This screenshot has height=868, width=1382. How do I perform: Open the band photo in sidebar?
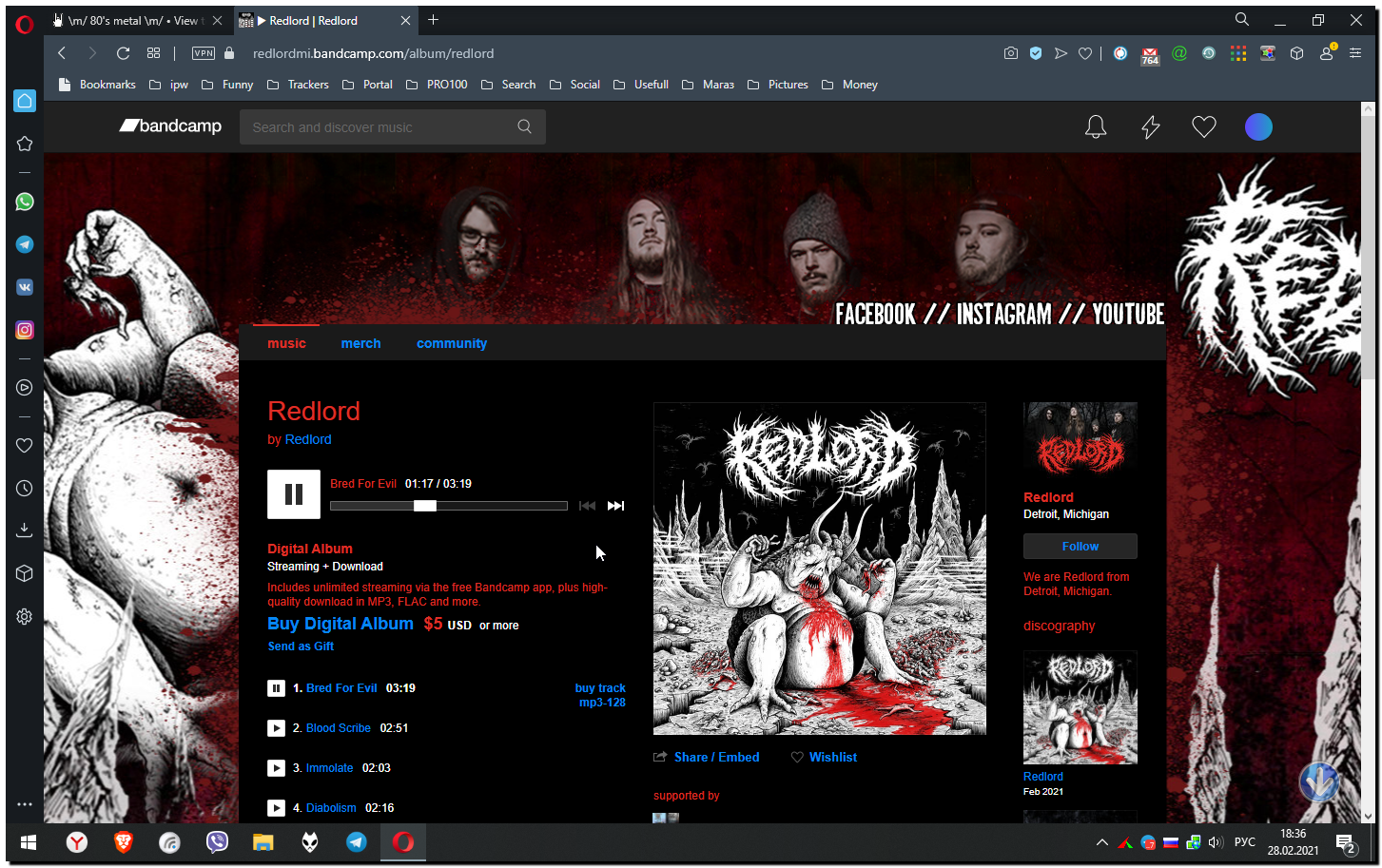(x=1080, y=440)
